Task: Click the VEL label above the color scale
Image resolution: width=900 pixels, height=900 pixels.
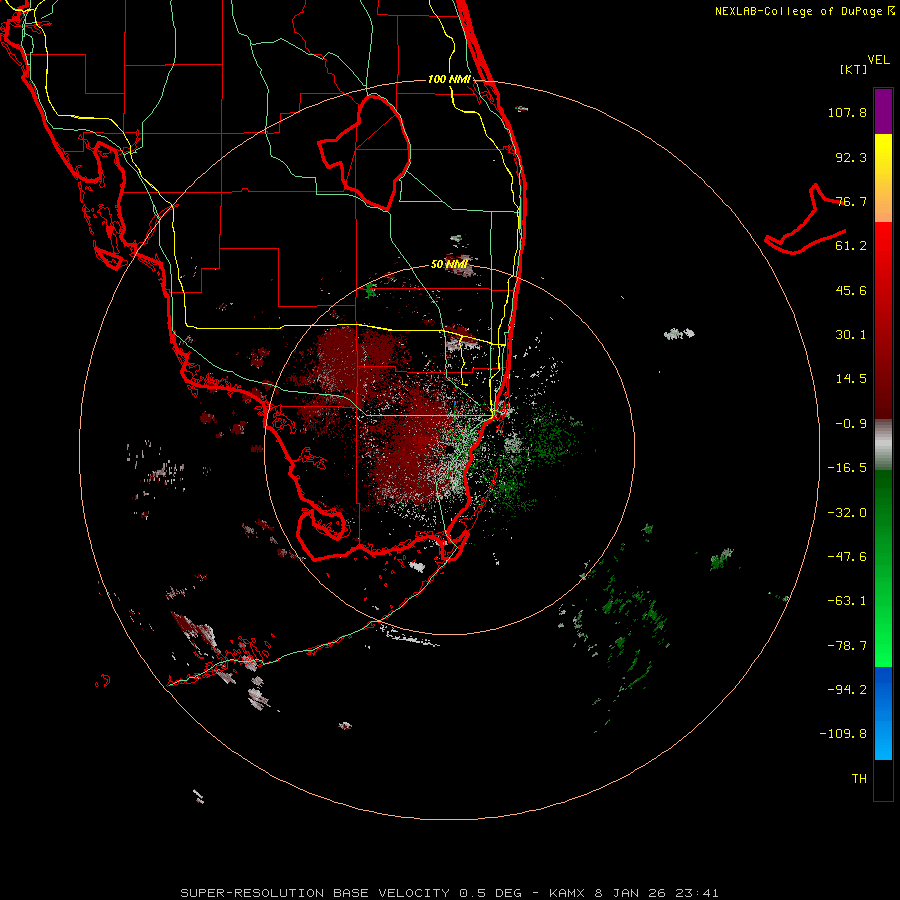Action: tap(878, 60)
